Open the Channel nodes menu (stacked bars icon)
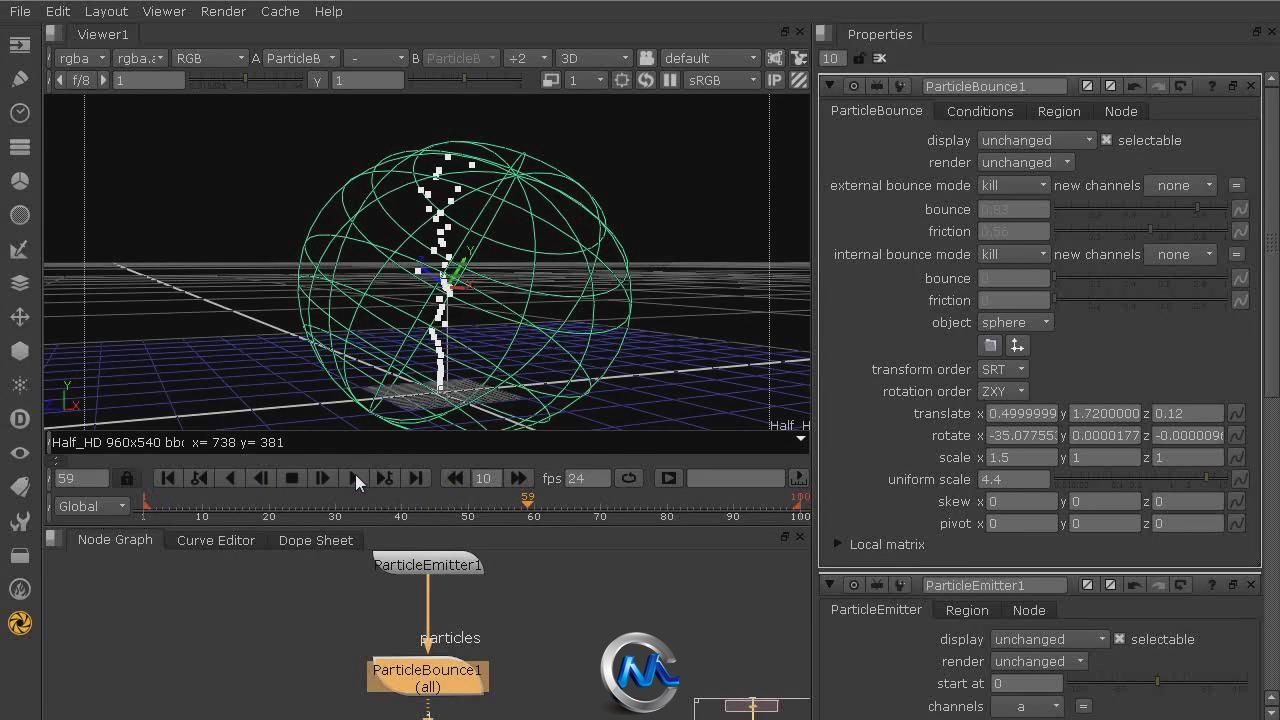Image resolution: width=1280 pixels, height=720 pixels. pyautogui.click(x=20, y=147)
